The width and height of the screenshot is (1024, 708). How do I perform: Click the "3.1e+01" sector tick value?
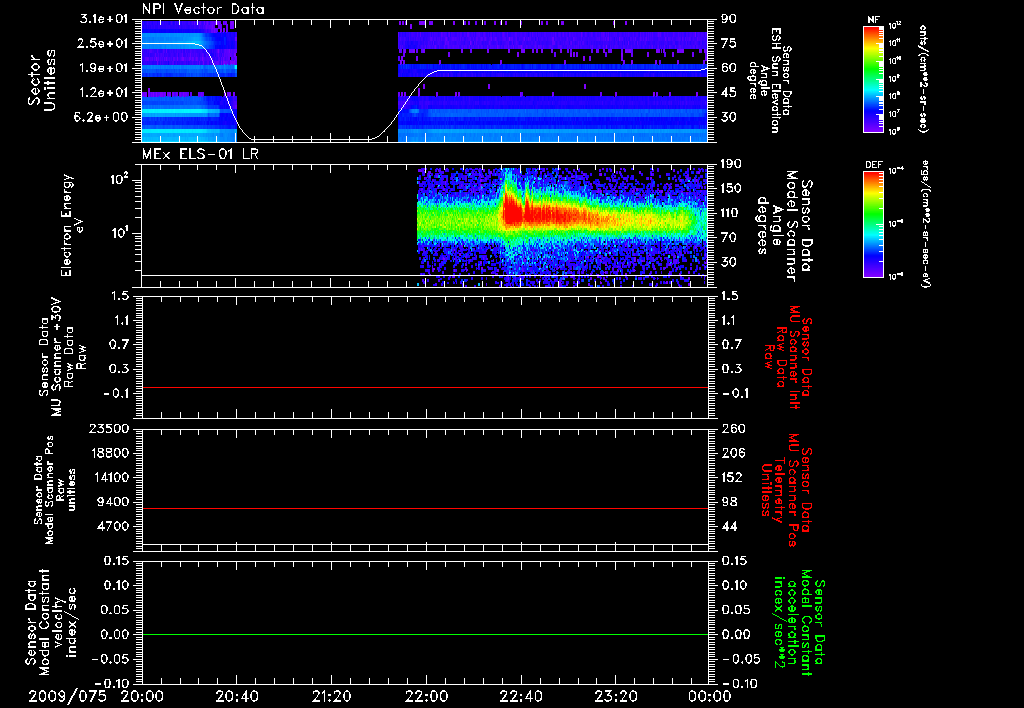pyautogui.click(x=104, y=19)
